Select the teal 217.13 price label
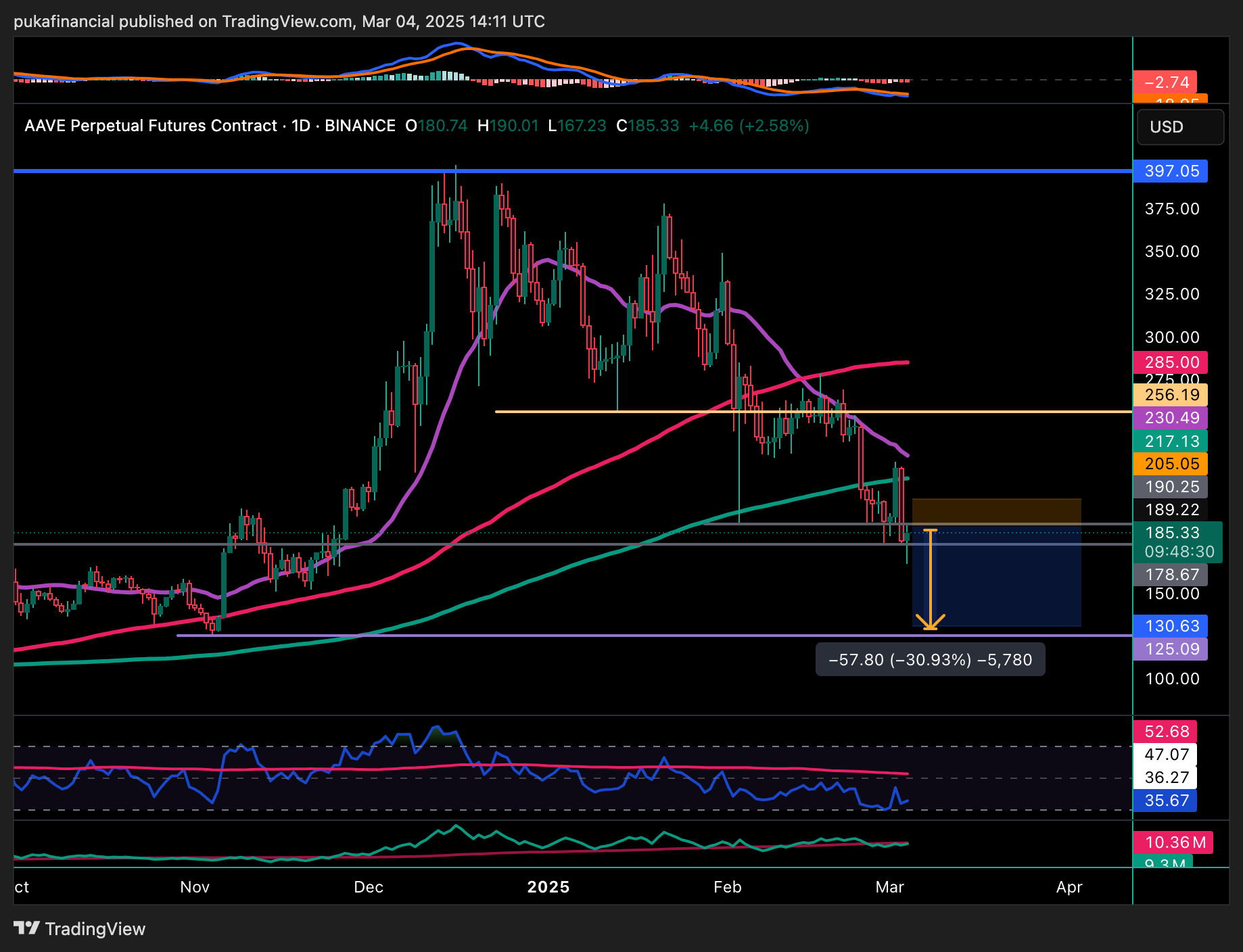Image resolution: width=1243 pixels, height=952 pixels. pos(1171,442)
